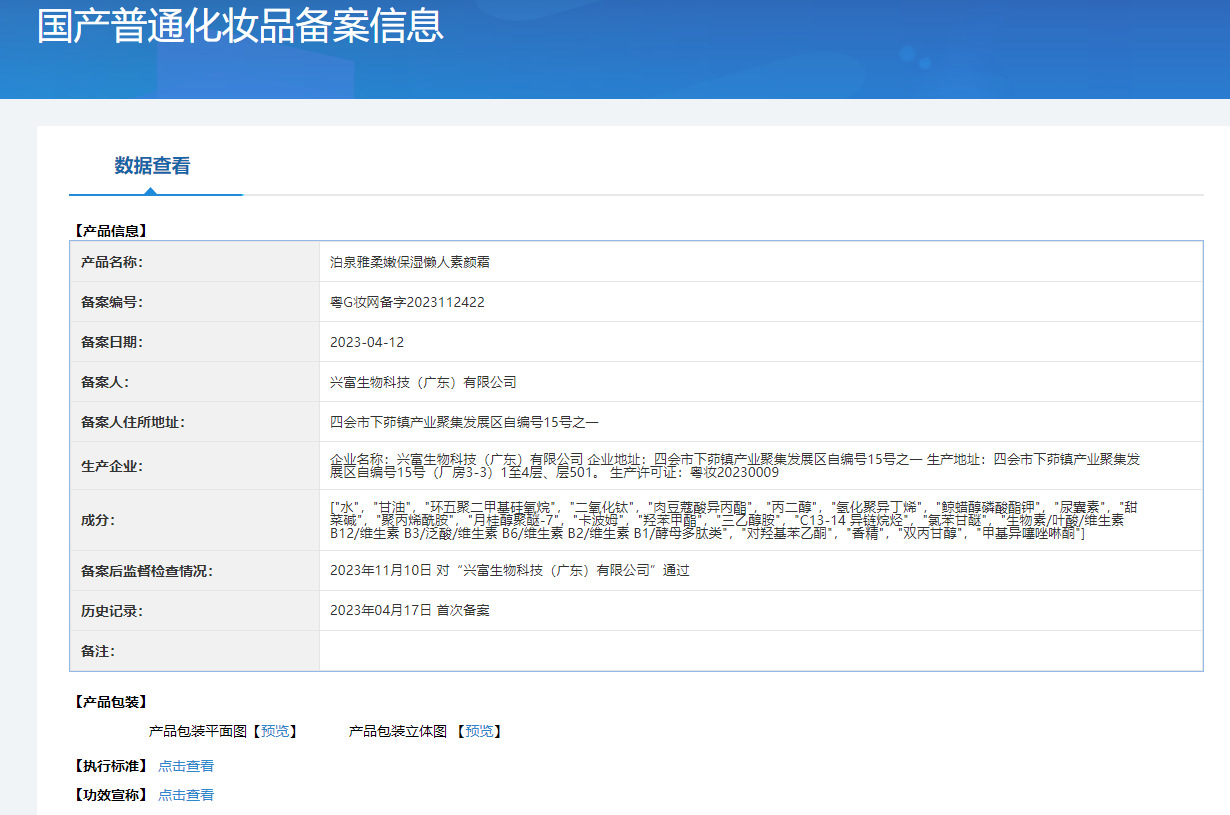1230x815 pixels.
Task: Open the 数据查看 tab
Action: tap(152, 166)
